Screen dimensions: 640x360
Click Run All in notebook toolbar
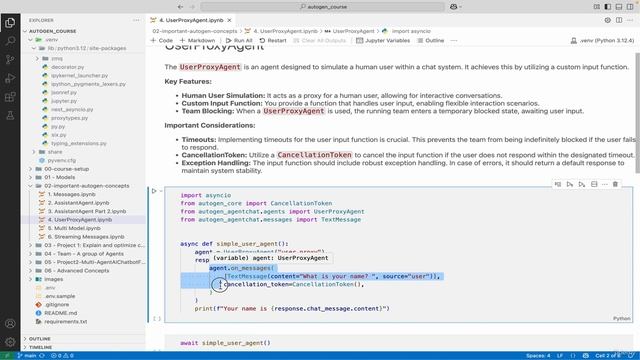[239, 40]
